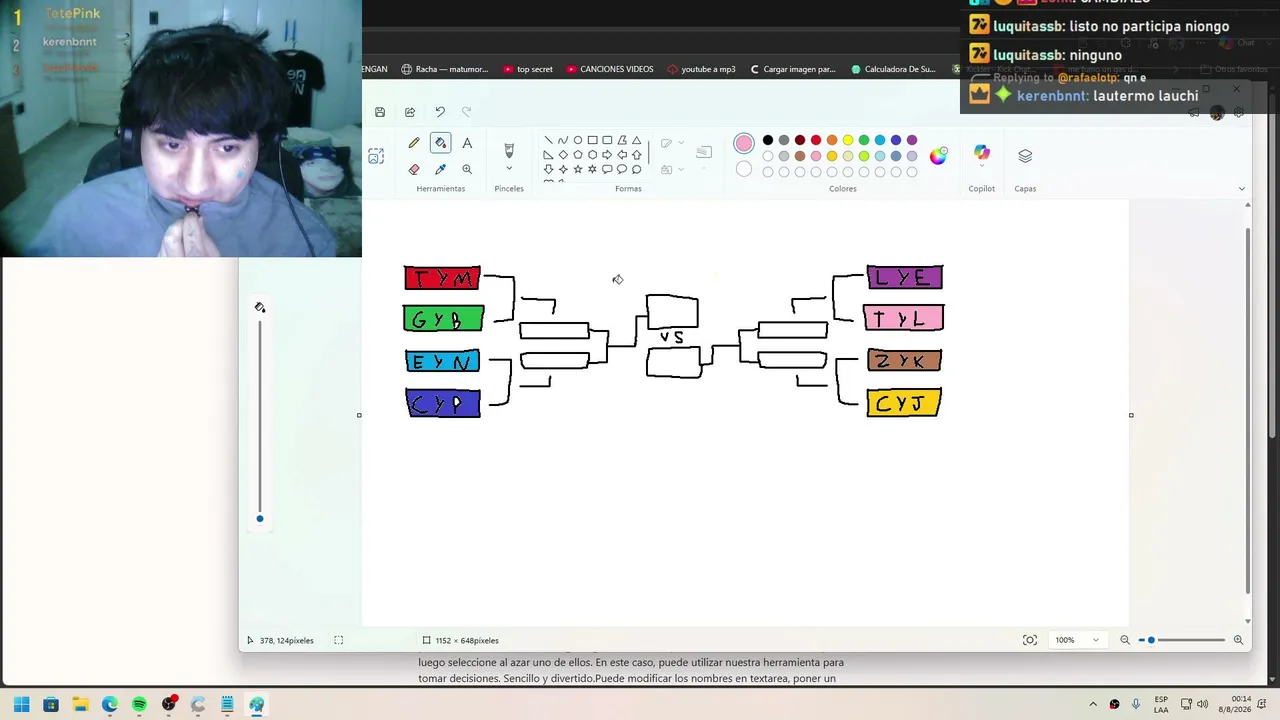Select the Color picker eyedropper tool
The image size is (1280, 720).
point(440,169)
